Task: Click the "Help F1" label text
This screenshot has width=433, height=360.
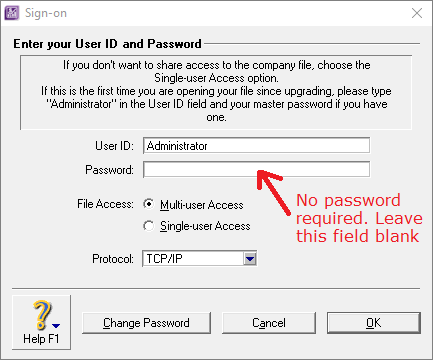Action: pos(41,339)
